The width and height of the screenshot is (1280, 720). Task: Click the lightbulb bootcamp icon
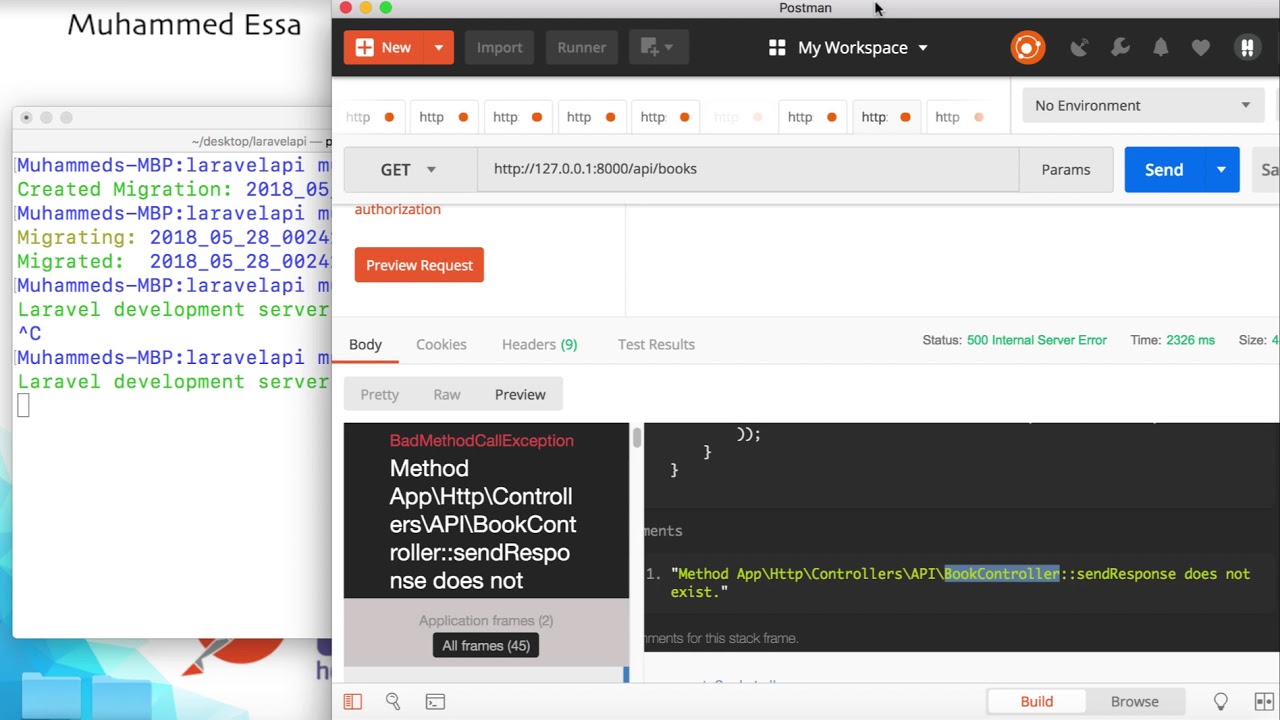(1221, 702)
